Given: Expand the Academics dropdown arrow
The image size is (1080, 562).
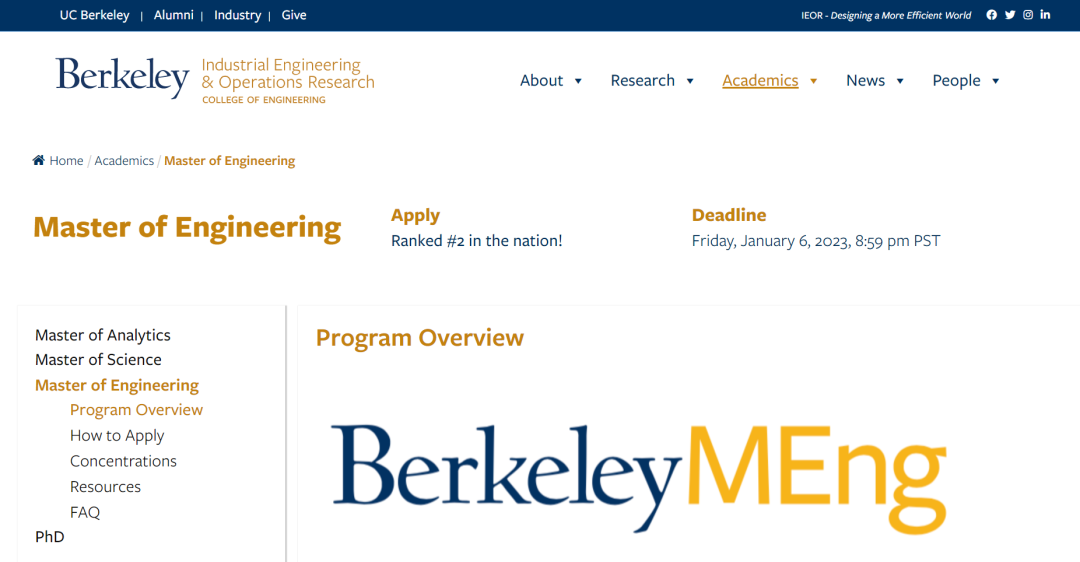Looking at the screenshot, I should pyautogui.click(x=814, y=81).
